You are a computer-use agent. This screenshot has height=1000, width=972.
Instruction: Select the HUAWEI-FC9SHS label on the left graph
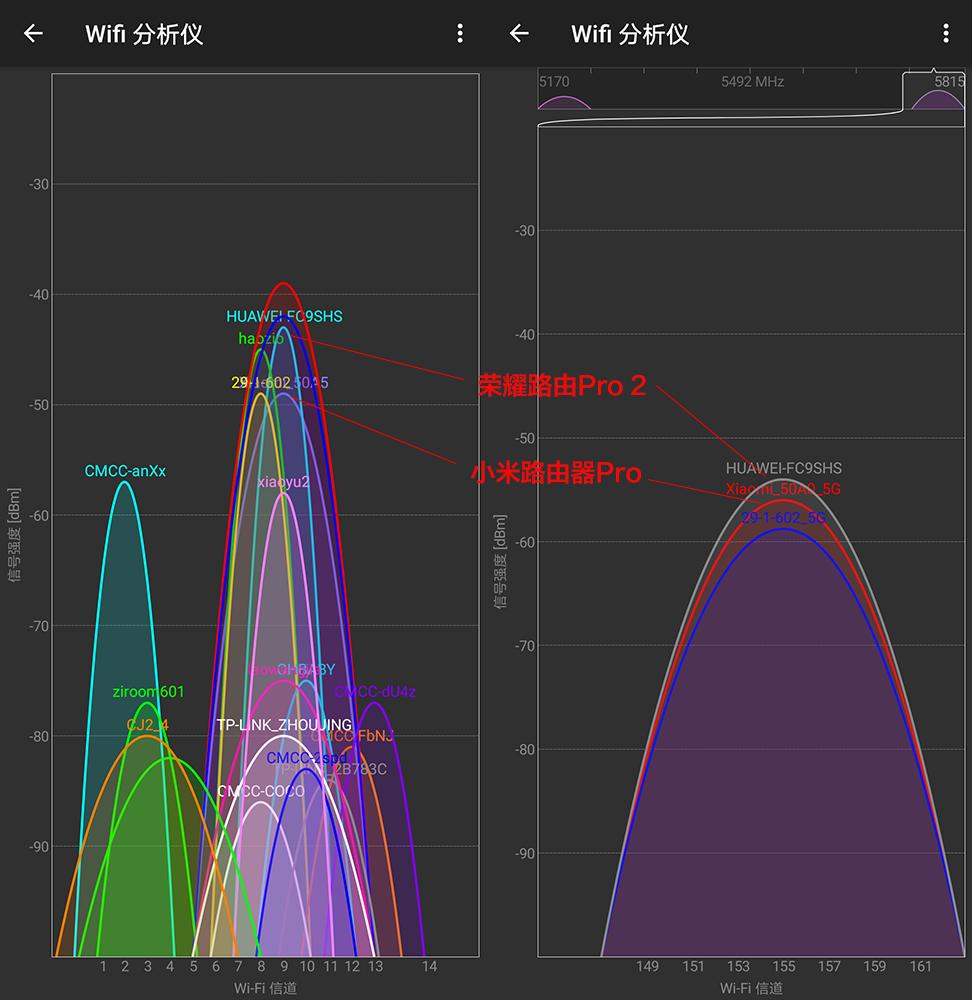click(285, 316)
